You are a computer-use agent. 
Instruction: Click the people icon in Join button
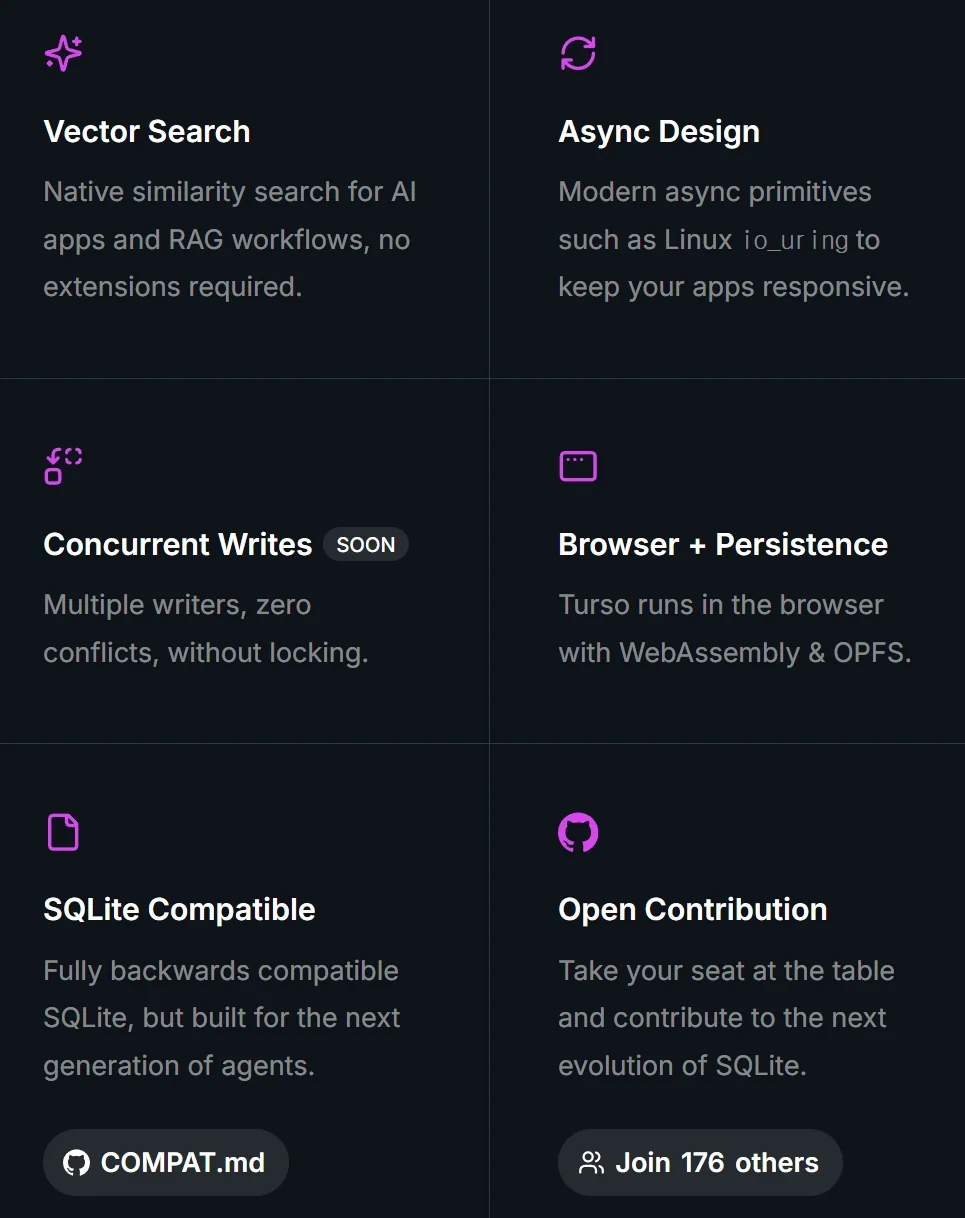tap(591, 1163)
